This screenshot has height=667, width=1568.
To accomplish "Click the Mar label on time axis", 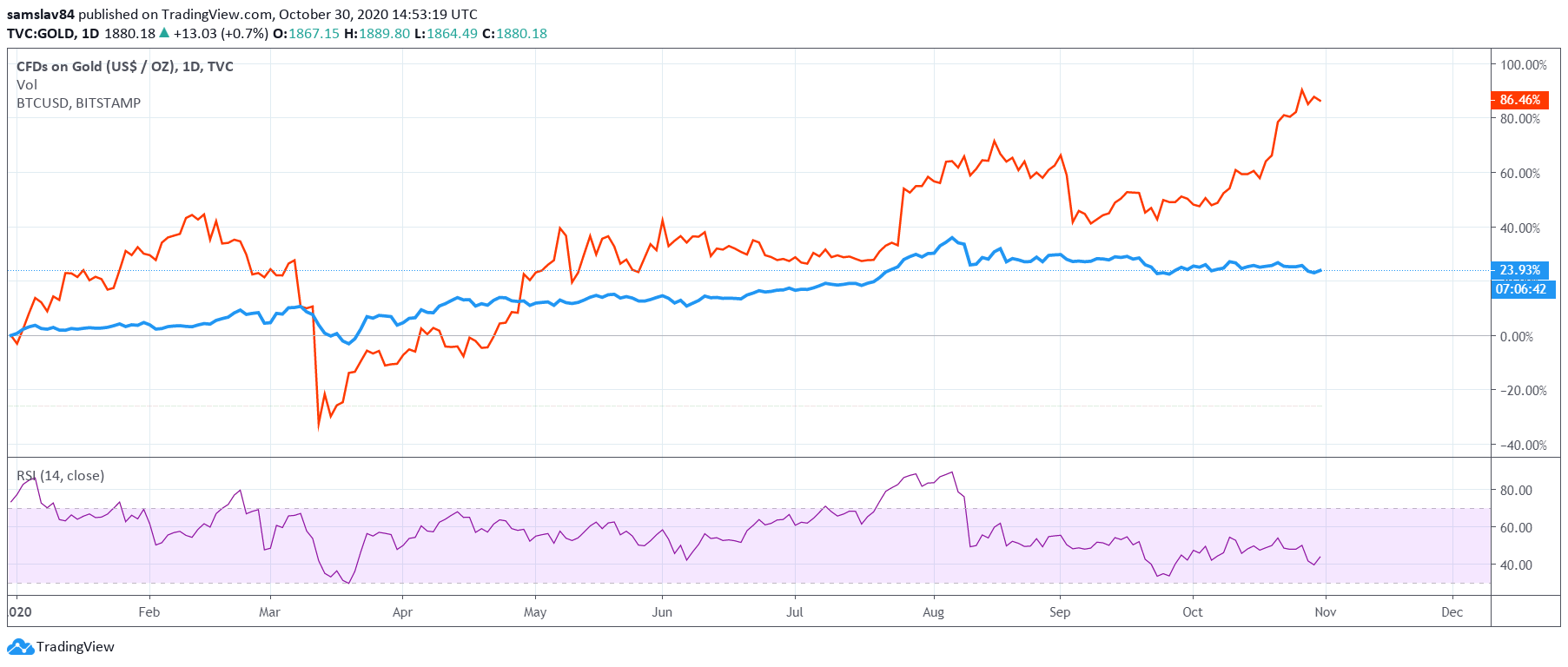I will pos(269,612).
